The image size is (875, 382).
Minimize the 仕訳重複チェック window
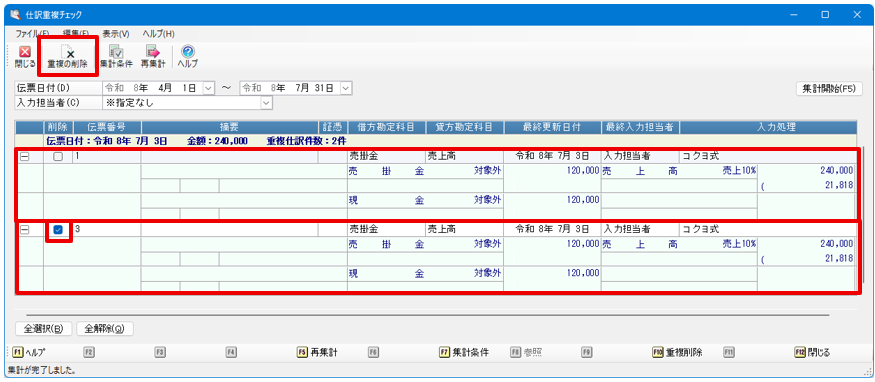[794, 15]
